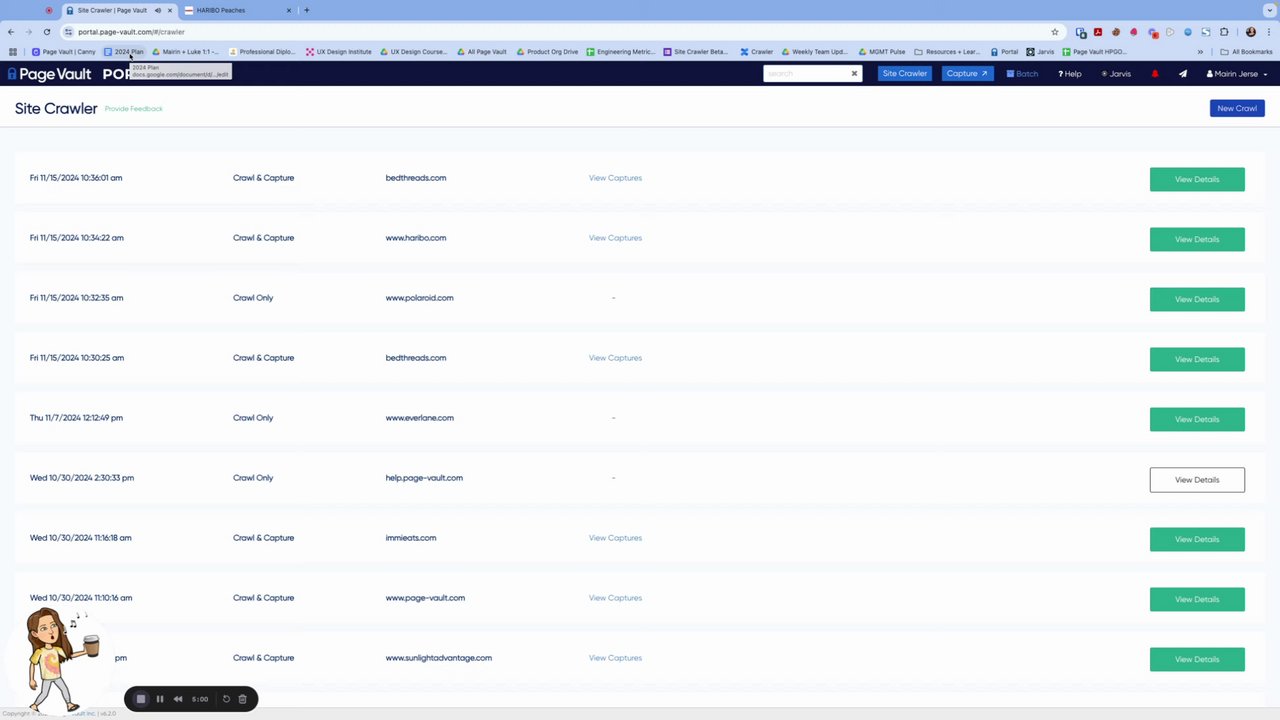
Task: Restart the recording with the circular arrow
Action: [226, 699]
